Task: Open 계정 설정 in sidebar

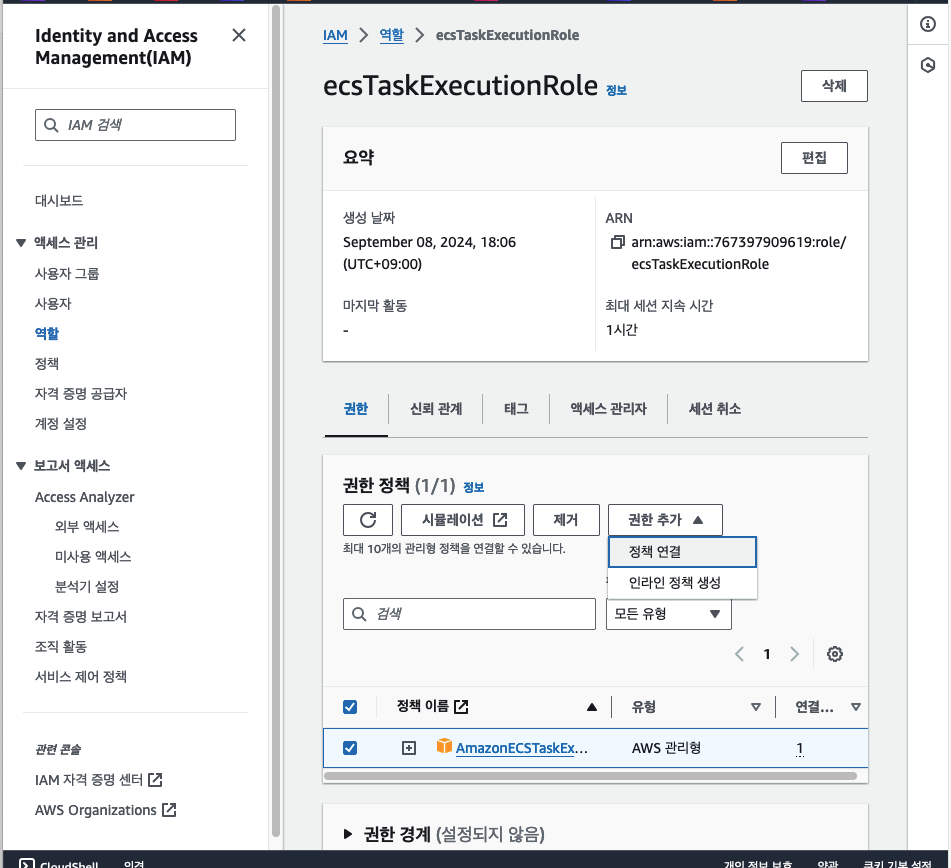Action: [x=61, y=423]
